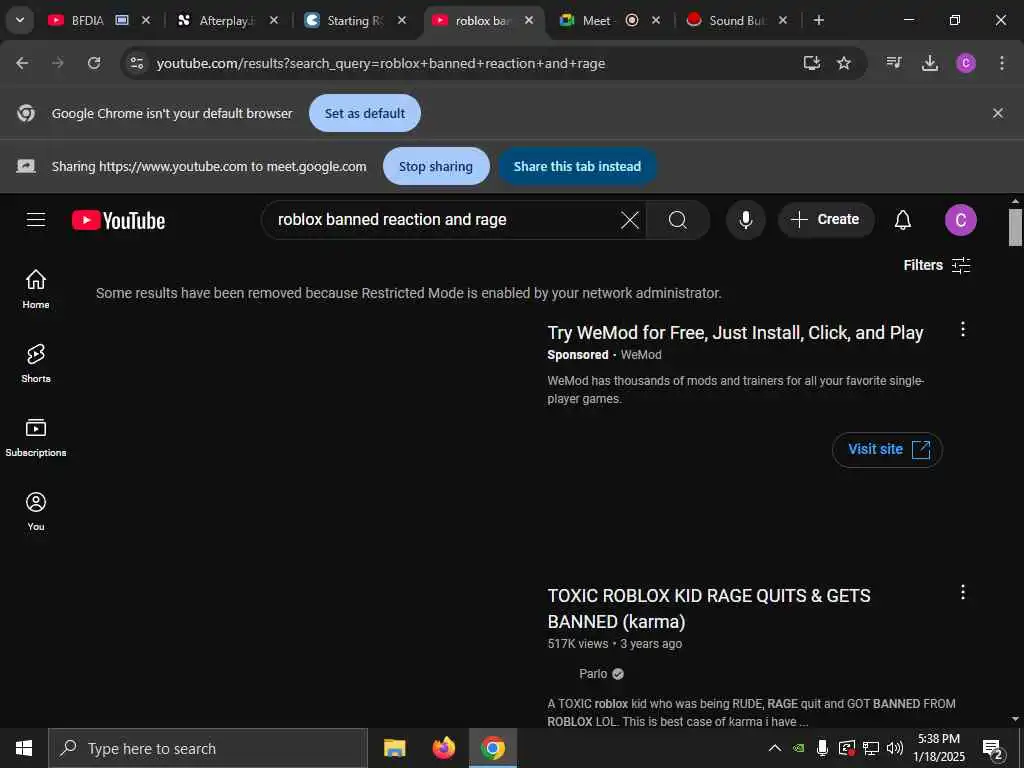1024x768 pixels.
Task: Stop sharing to meet.google.com
Action: point(436,167)
